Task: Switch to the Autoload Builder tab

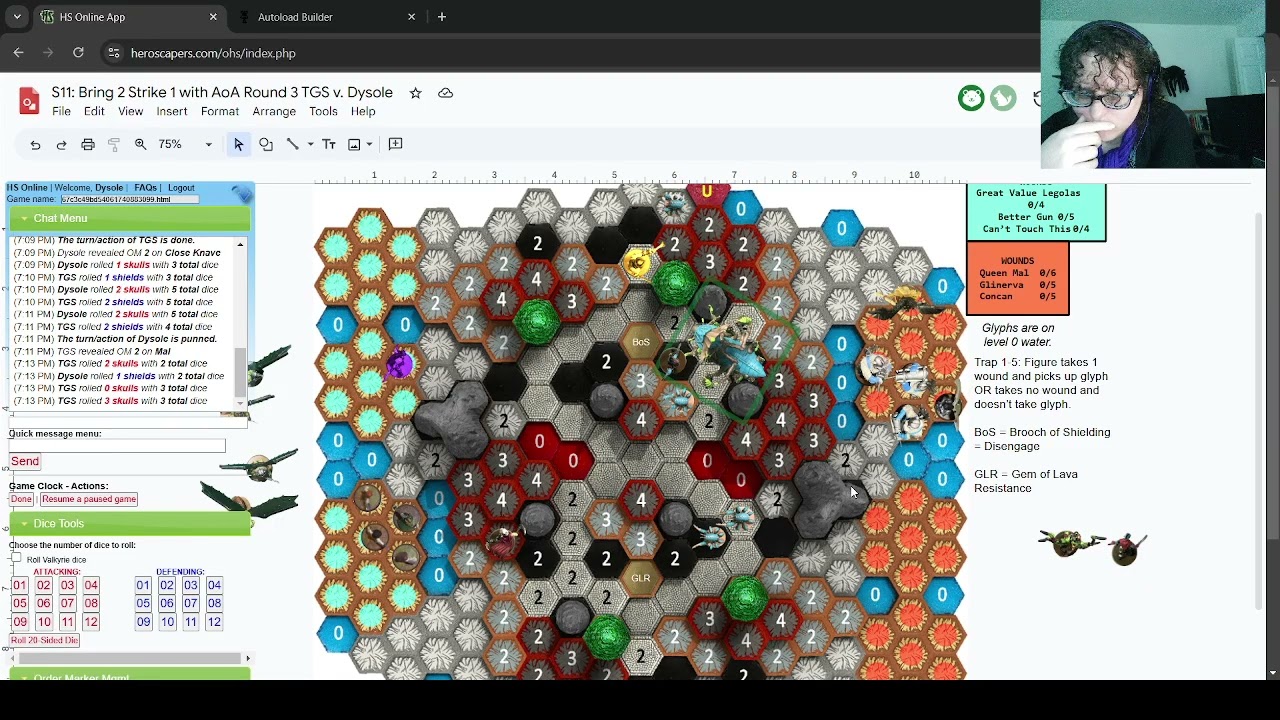Action: 325,17
